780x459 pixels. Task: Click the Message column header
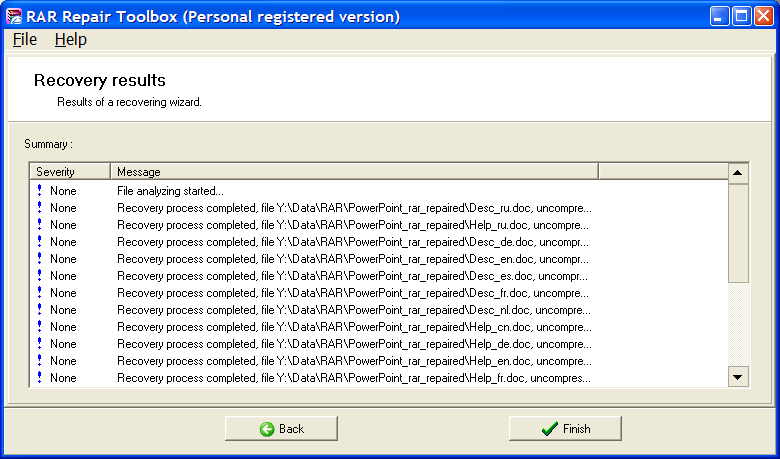353,172
